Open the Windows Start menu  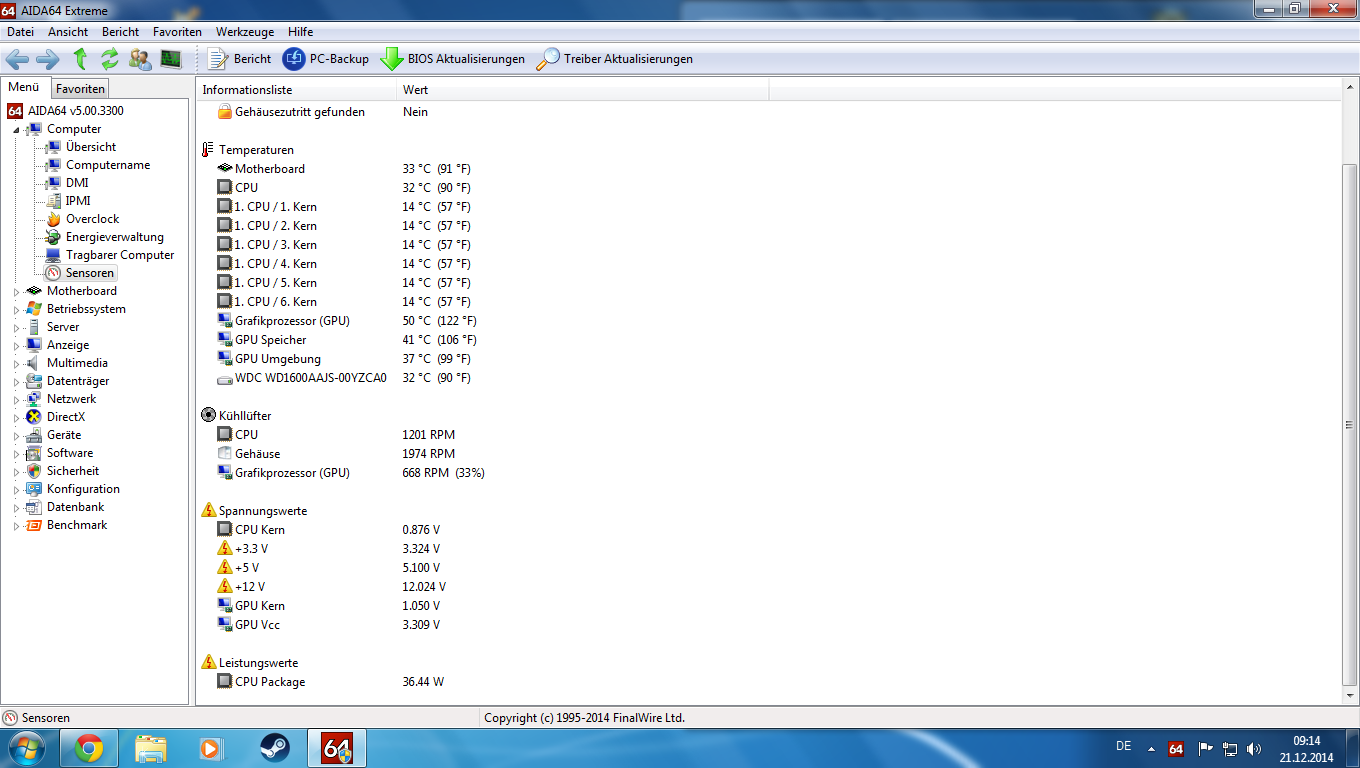(25, 747)
